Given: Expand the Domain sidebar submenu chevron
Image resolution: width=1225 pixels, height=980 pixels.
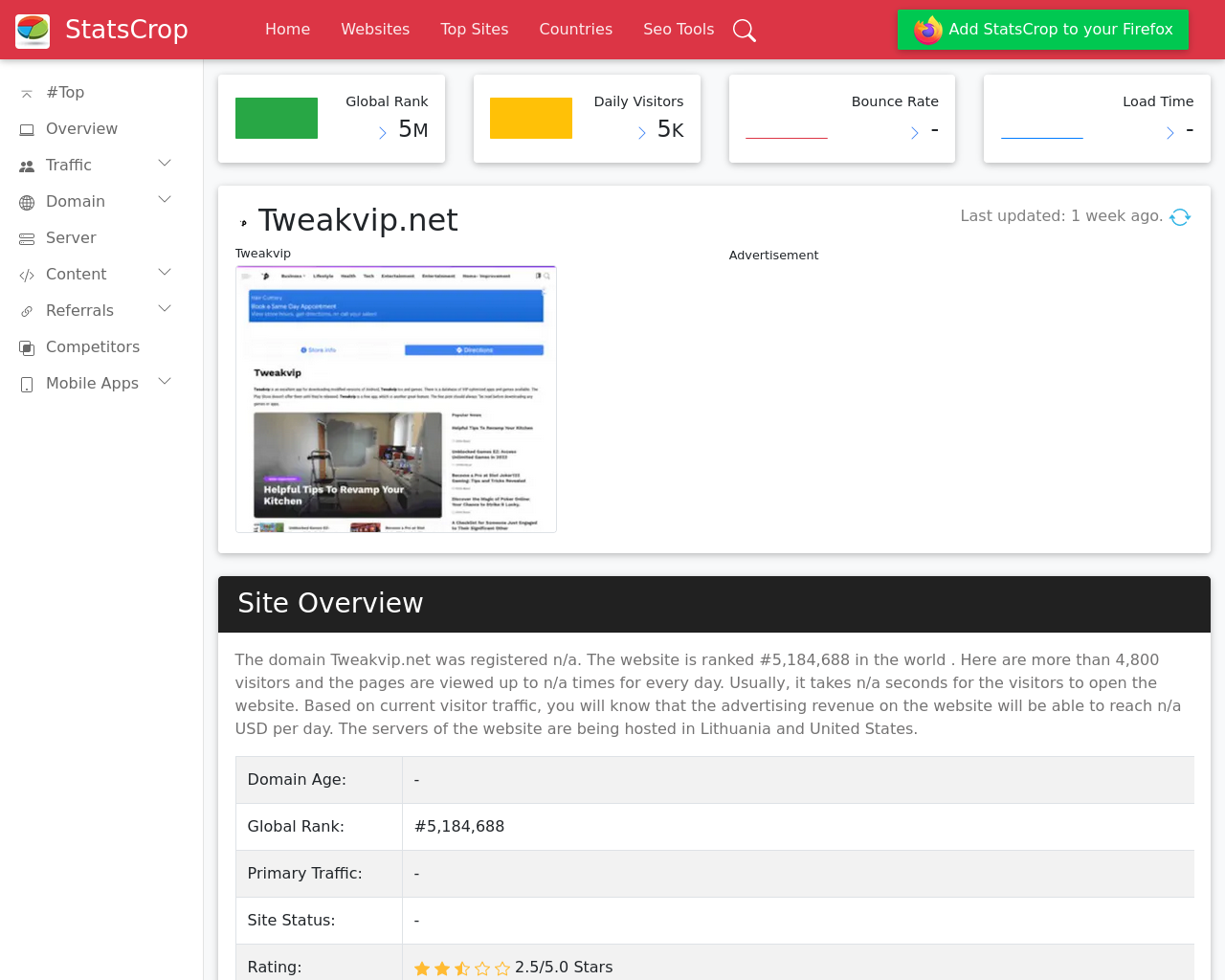Looking at the screenshot, I should [165, 200].
